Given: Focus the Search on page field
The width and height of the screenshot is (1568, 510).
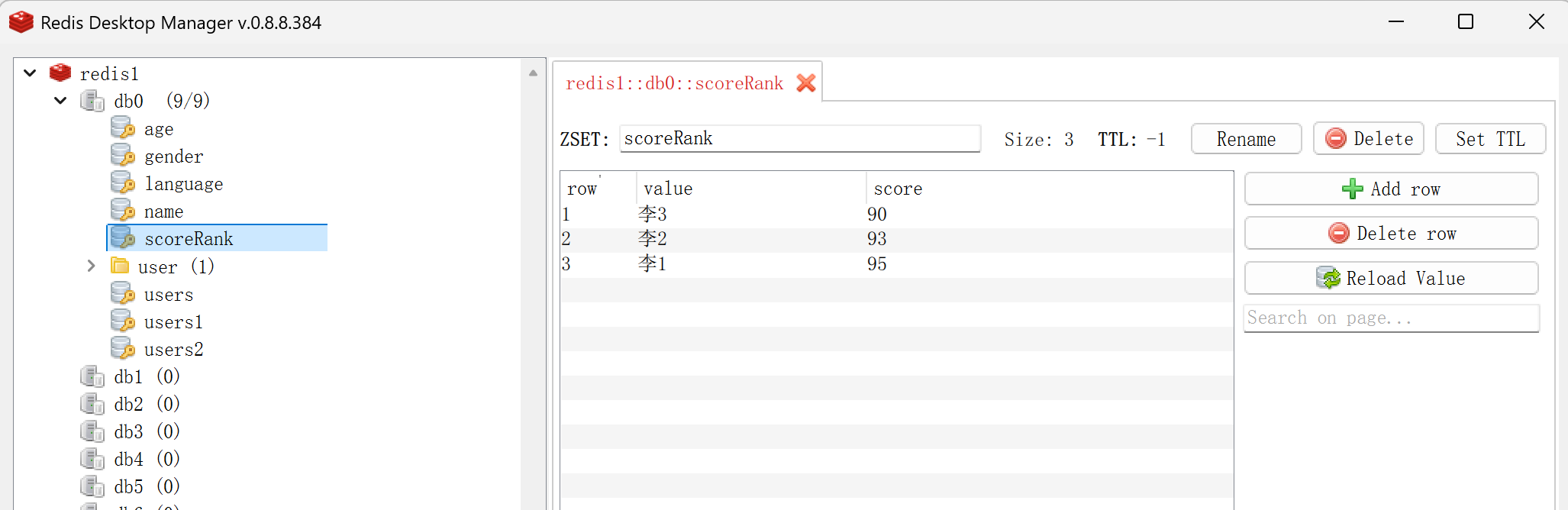Looking at the screenshot, I should point(1391,318).
